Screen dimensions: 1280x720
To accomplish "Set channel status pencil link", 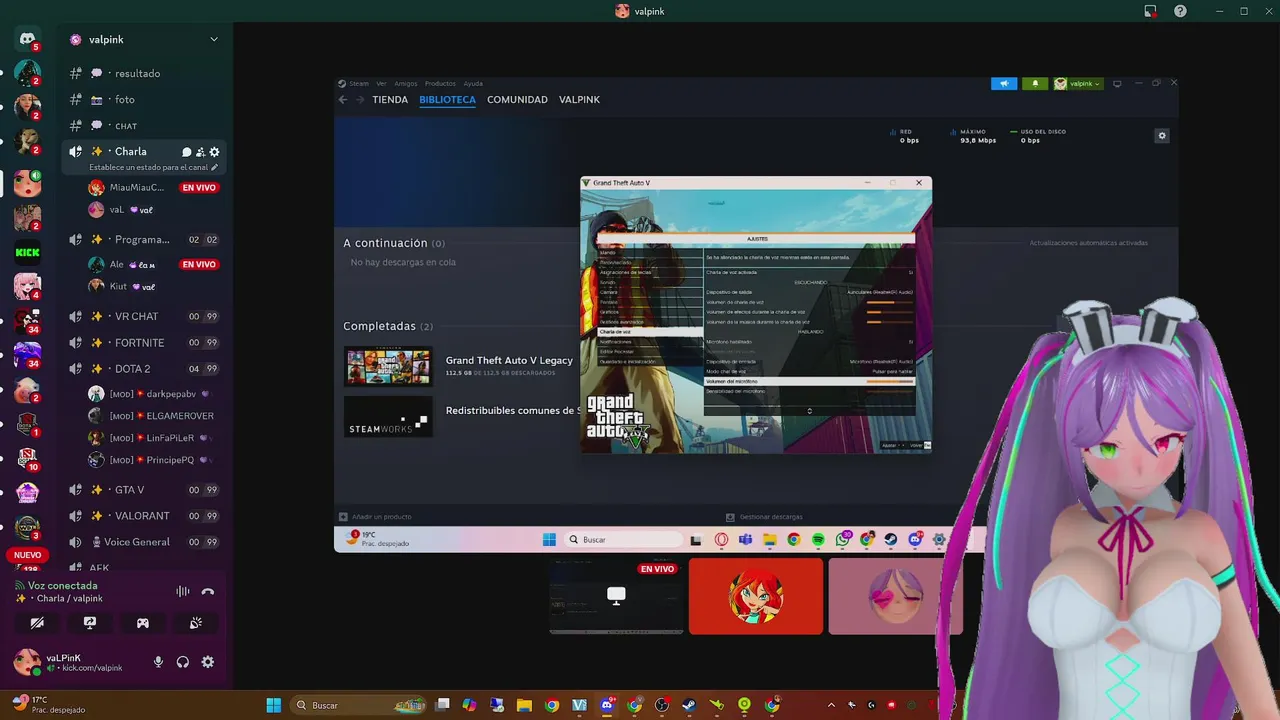I will coord(154,167).
